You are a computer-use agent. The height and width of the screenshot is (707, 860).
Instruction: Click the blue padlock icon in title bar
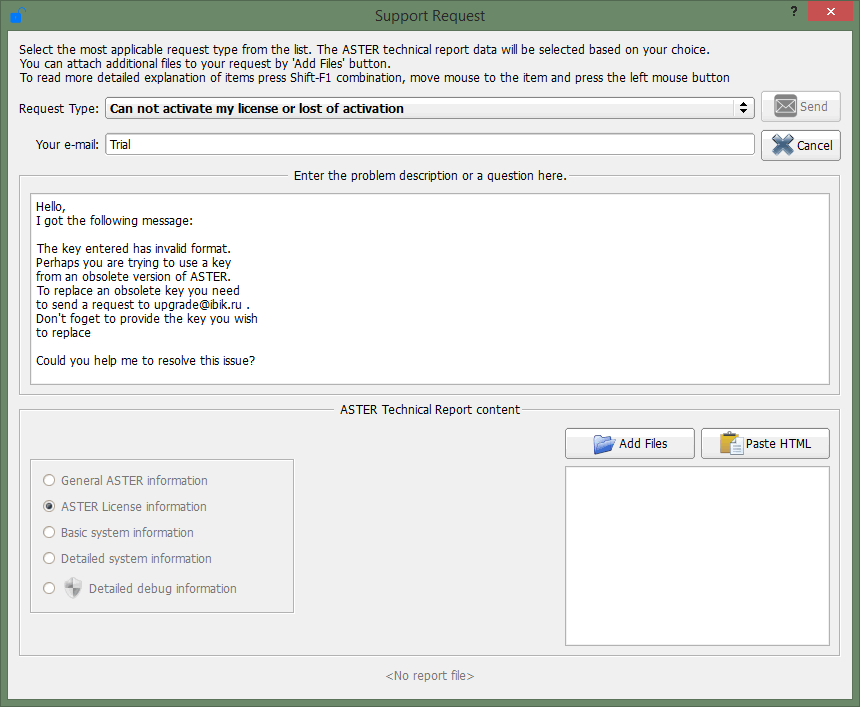pos(17,15)
